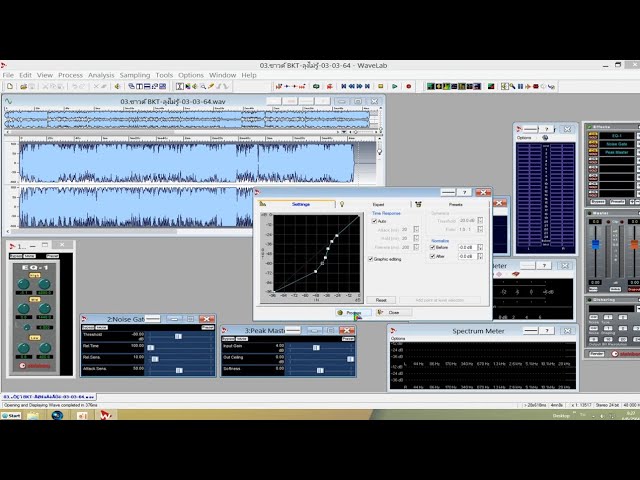Click the tile windows vertically icon
Viewport: 640px width, 480px height.
pos(139,87)
